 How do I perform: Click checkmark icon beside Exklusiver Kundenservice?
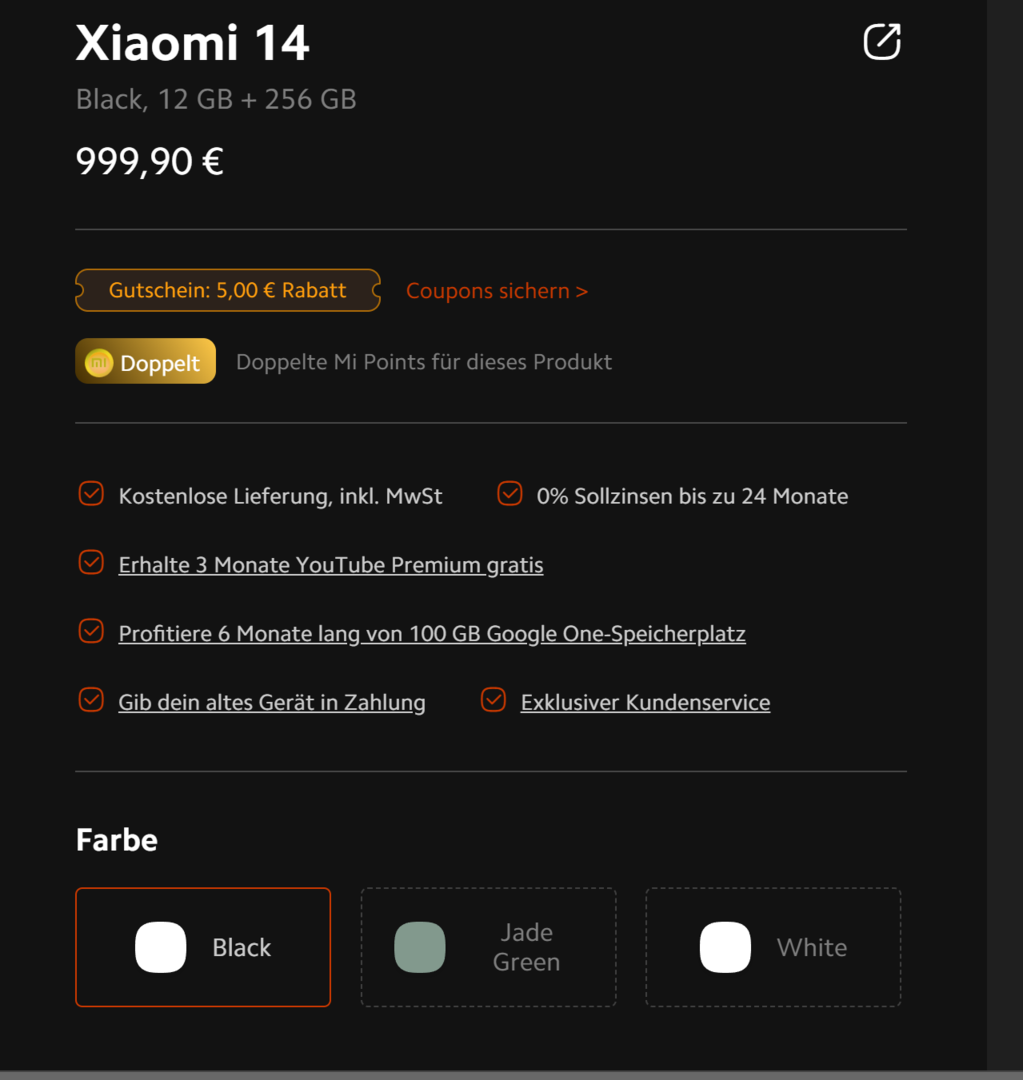pyautogui.click(x=493, y=701)
